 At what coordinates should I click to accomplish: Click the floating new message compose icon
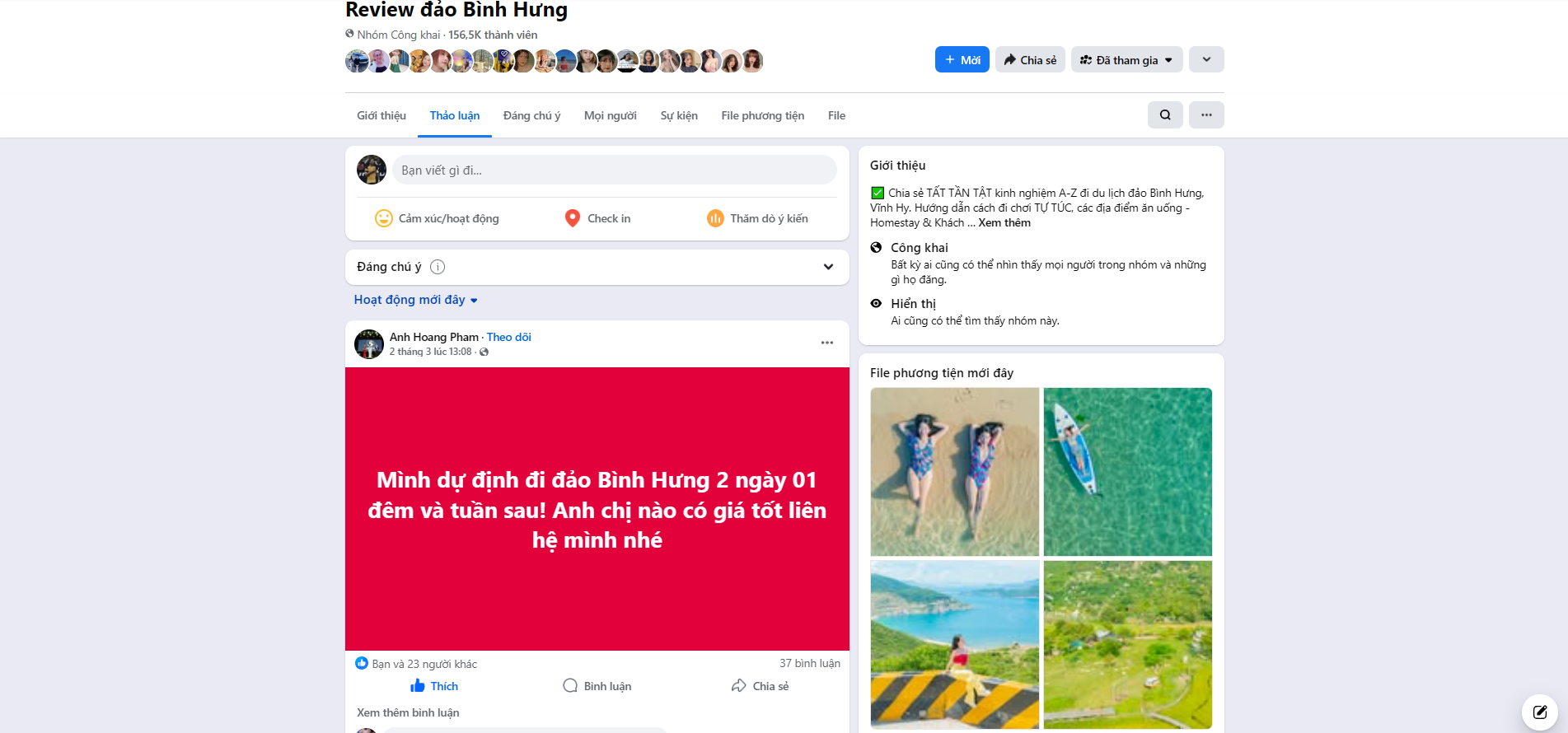tap(1538, 712)
